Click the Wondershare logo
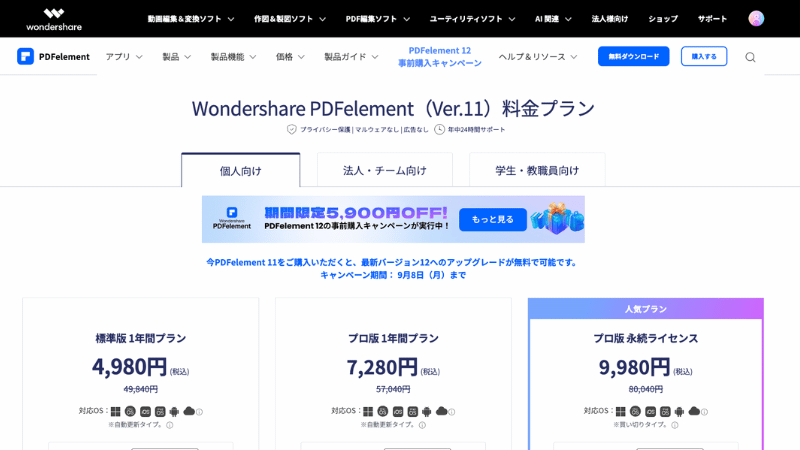The image size is (800, 450). (54, 19)
